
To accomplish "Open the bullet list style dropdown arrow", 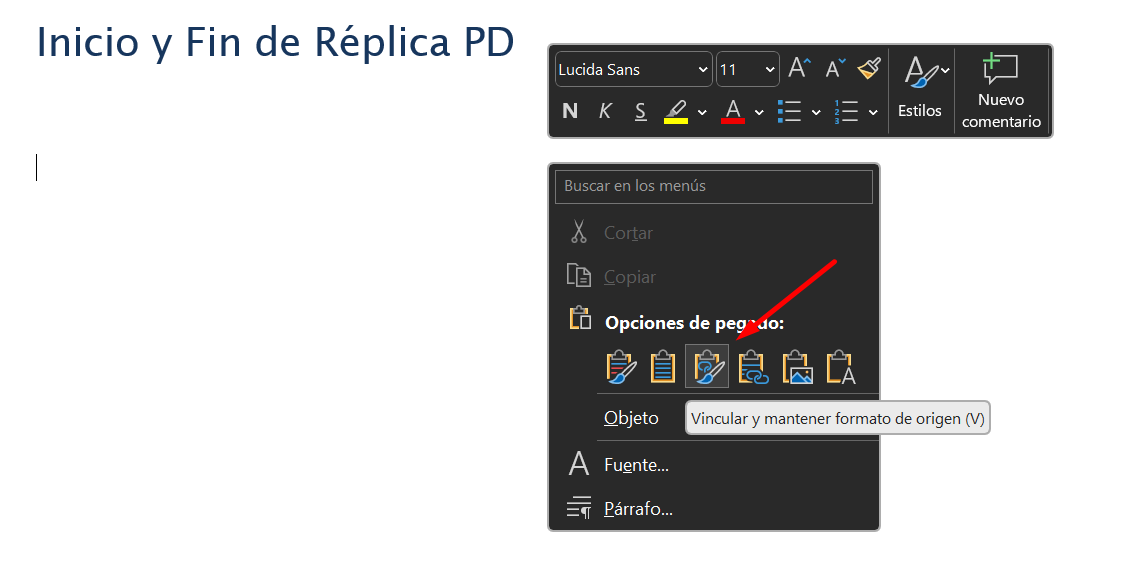I will coord(816,112).
